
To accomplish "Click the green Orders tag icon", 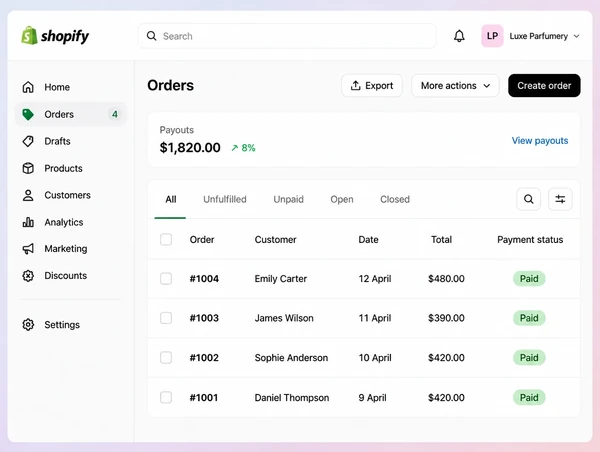I will (28, 114).
